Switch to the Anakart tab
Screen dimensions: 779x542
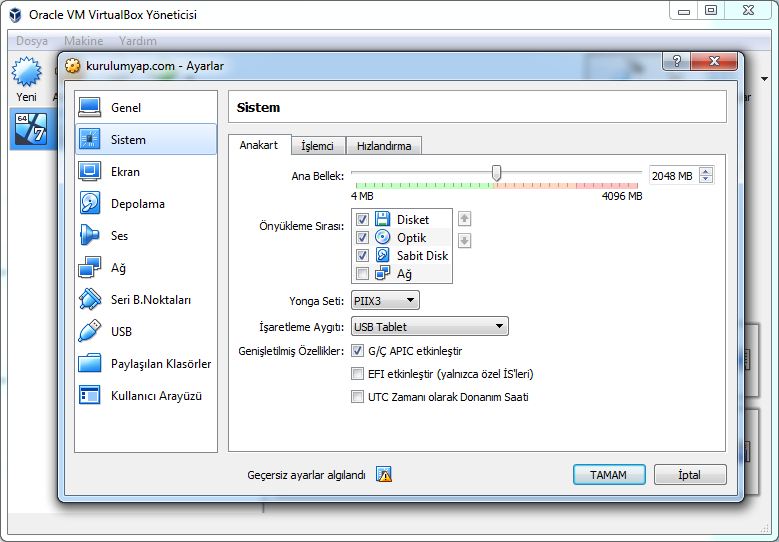pos(259,145)
